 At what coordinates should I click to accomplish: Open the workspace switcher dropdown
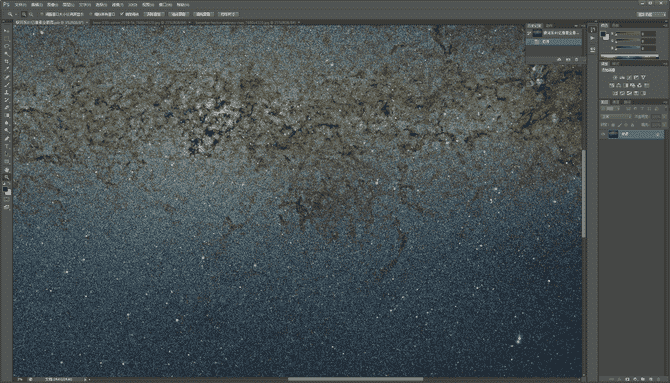[x=651, y=14]
